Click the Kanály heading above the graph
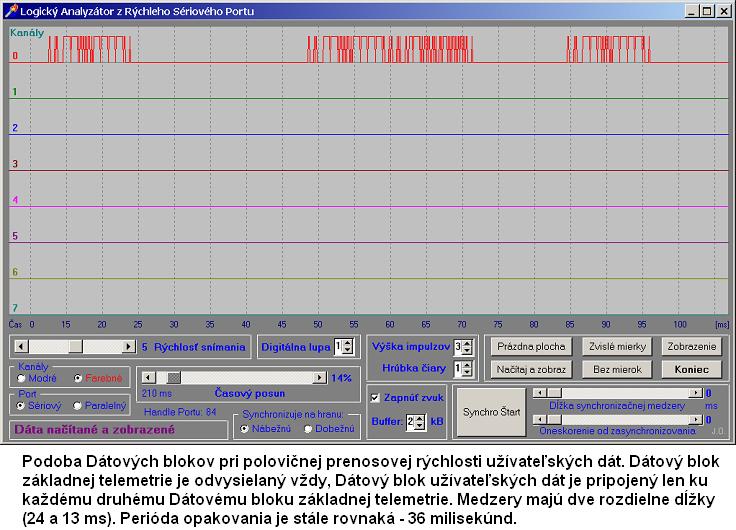736x530 pixels. click(x=27, y=33)
